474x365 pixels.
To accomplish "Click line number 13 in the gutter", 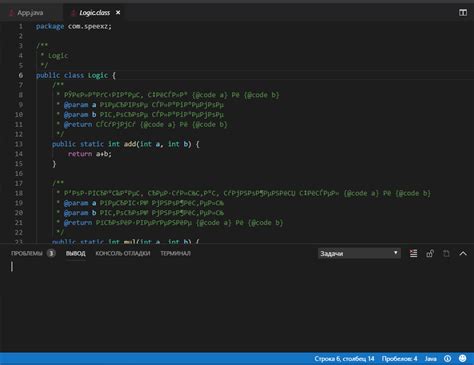I will coord(19,144).
